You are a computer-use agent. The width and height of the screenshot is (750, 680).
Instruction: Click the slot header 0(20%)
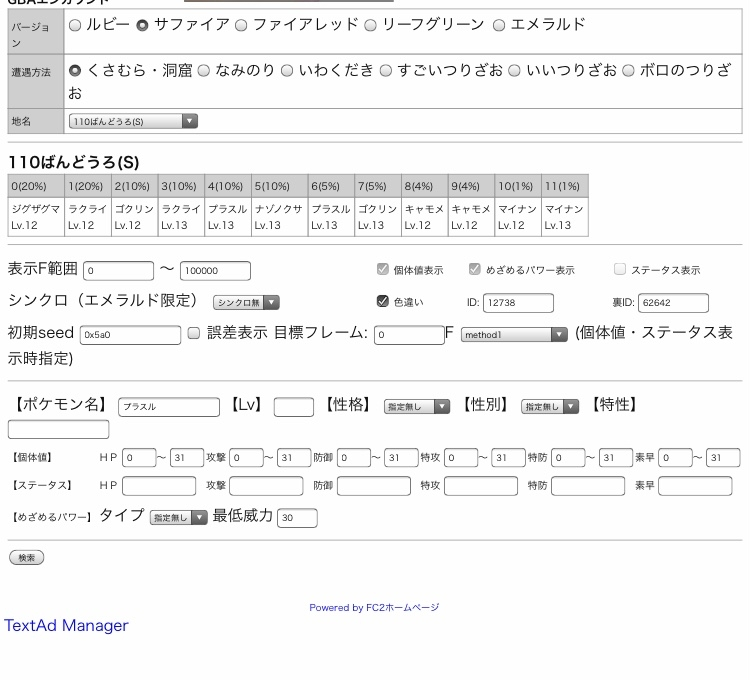pos(36,186)
